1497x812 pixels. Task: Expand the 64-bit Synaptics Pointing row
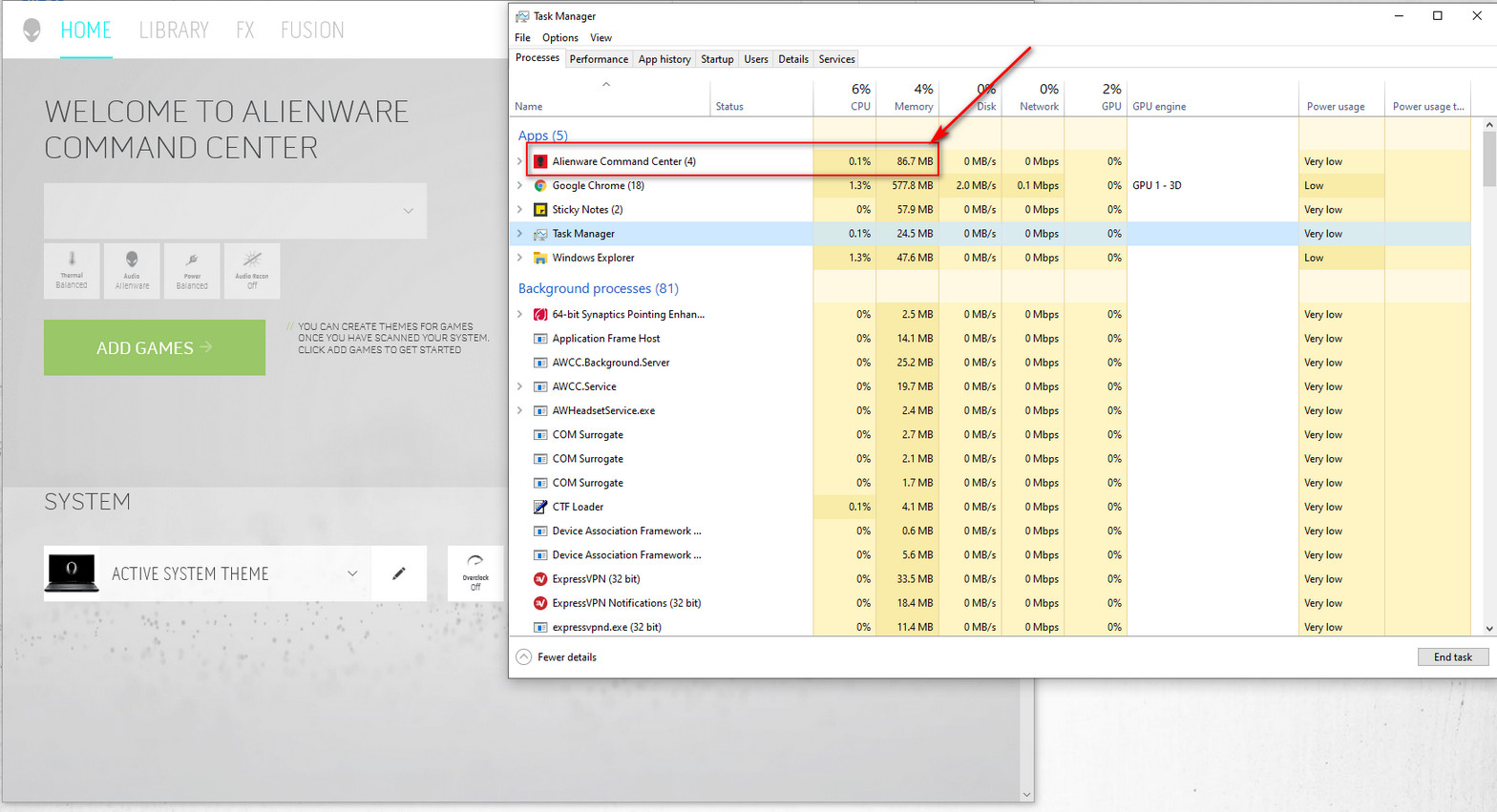click(519, 314)
